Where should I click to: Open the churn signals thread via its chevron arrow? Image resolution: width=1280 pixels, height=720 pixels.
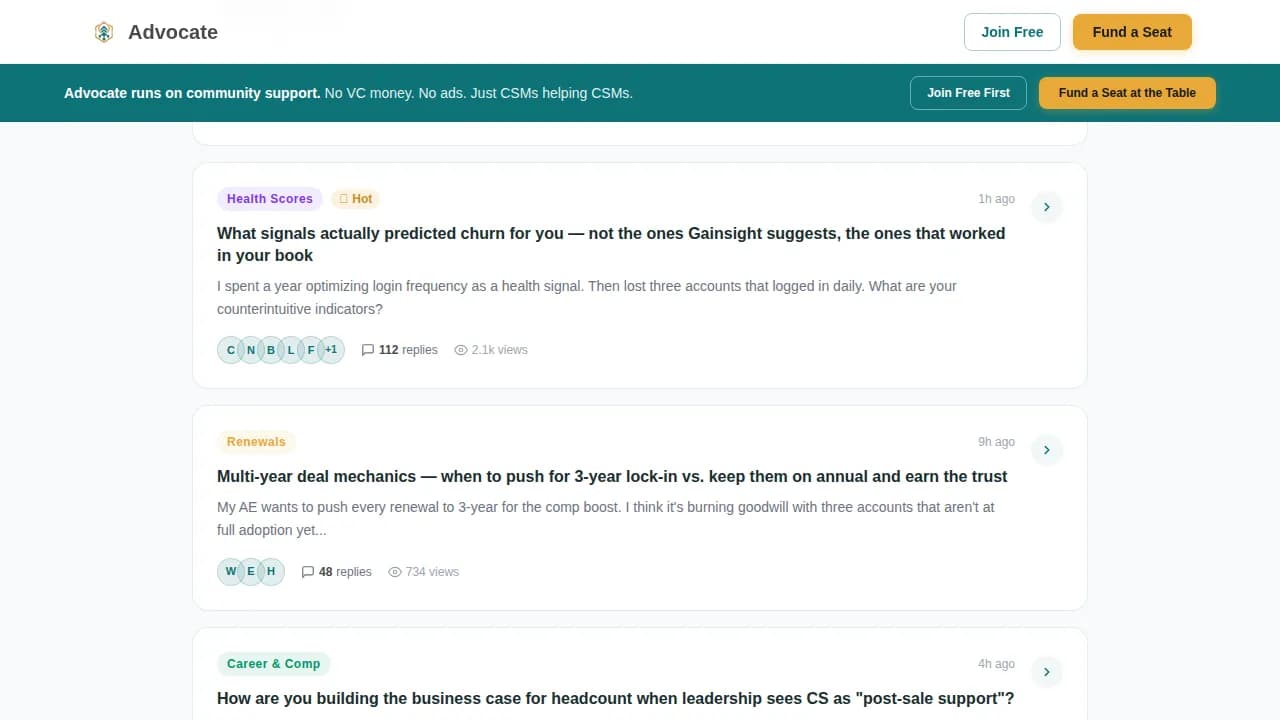[x=1046, y=207]
